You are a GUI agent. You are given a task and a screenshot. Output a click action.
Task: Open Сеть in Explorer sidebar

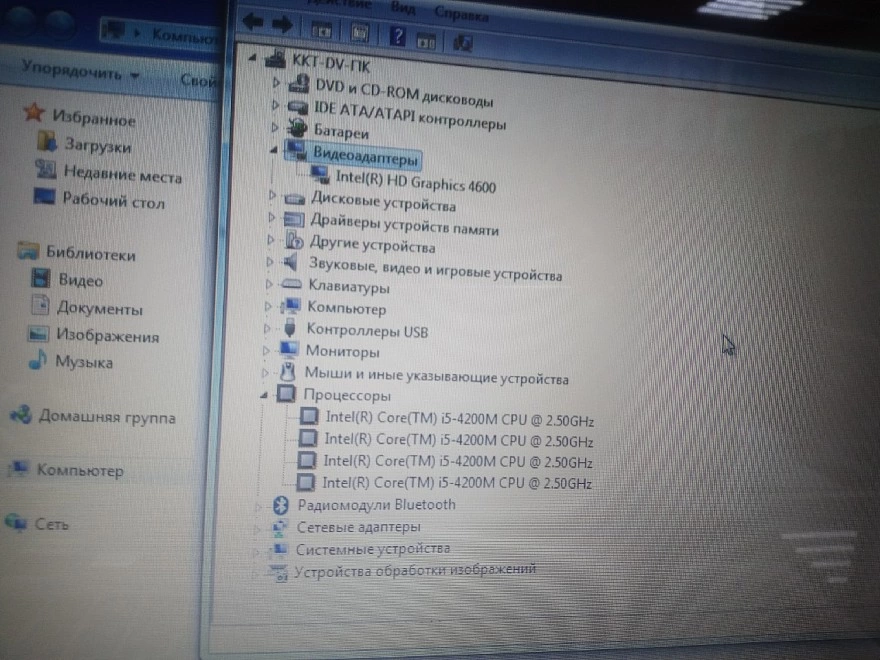[x=52, y=524]
